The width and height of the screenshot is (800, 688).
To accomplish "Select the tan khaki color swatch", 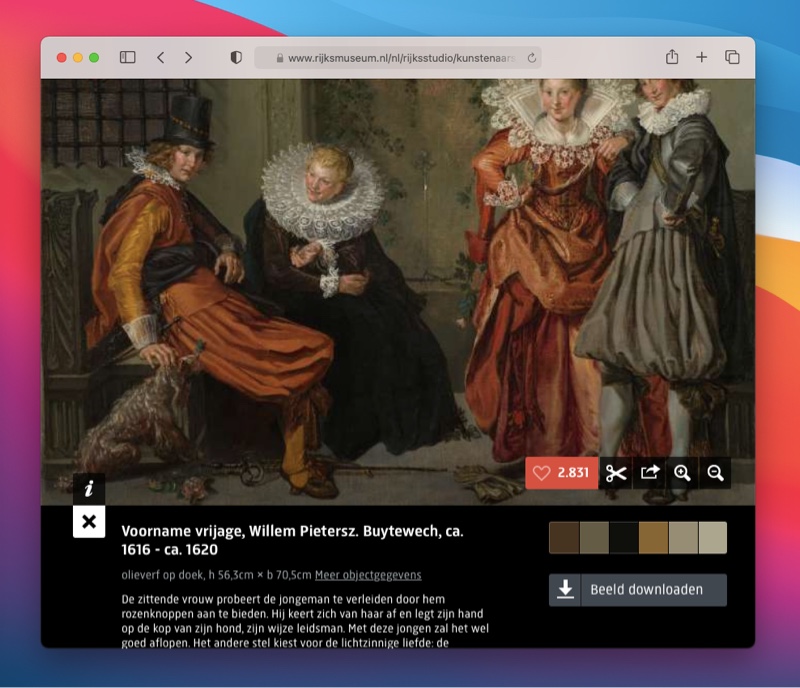I will tap(683, 537).
